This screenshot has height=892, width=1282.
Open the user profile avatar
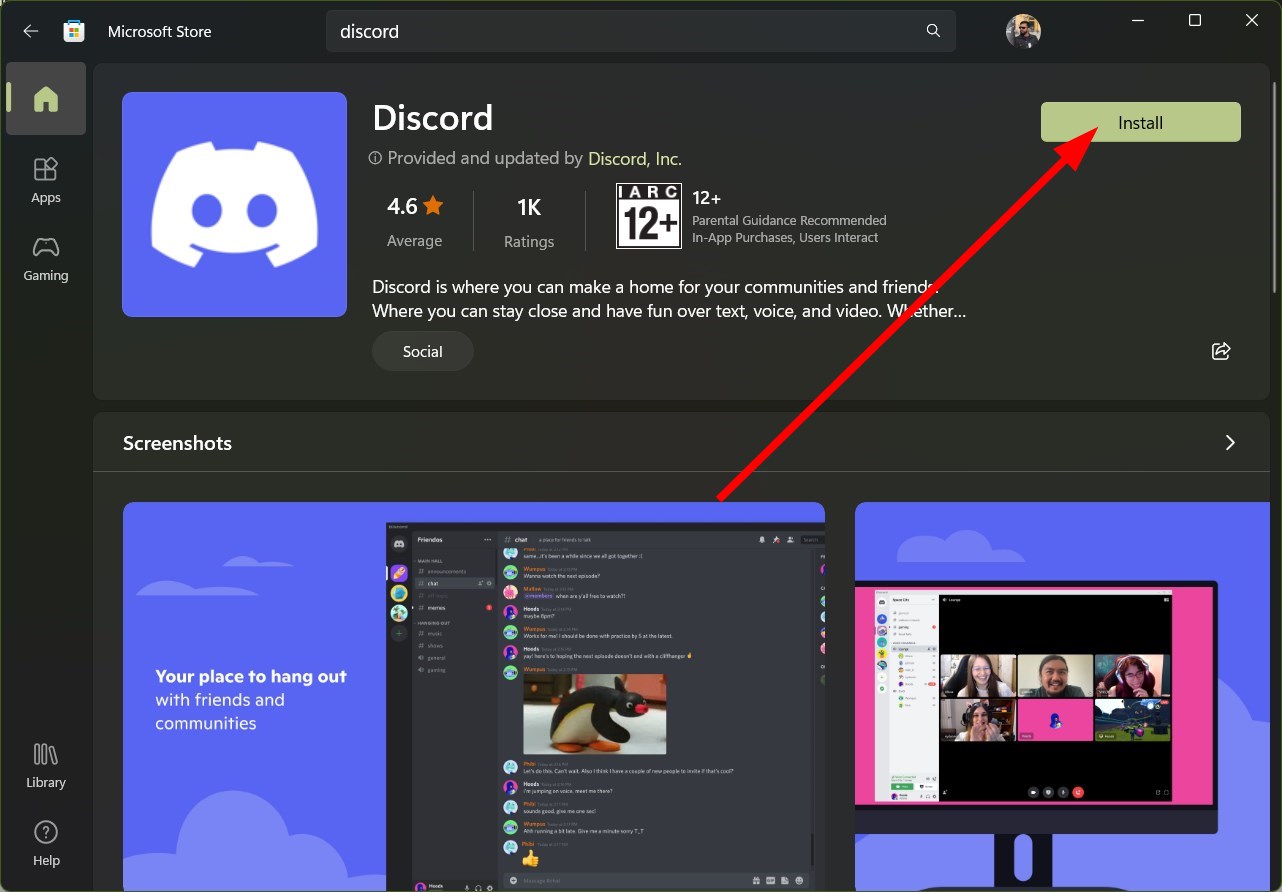coord(1023,31)
